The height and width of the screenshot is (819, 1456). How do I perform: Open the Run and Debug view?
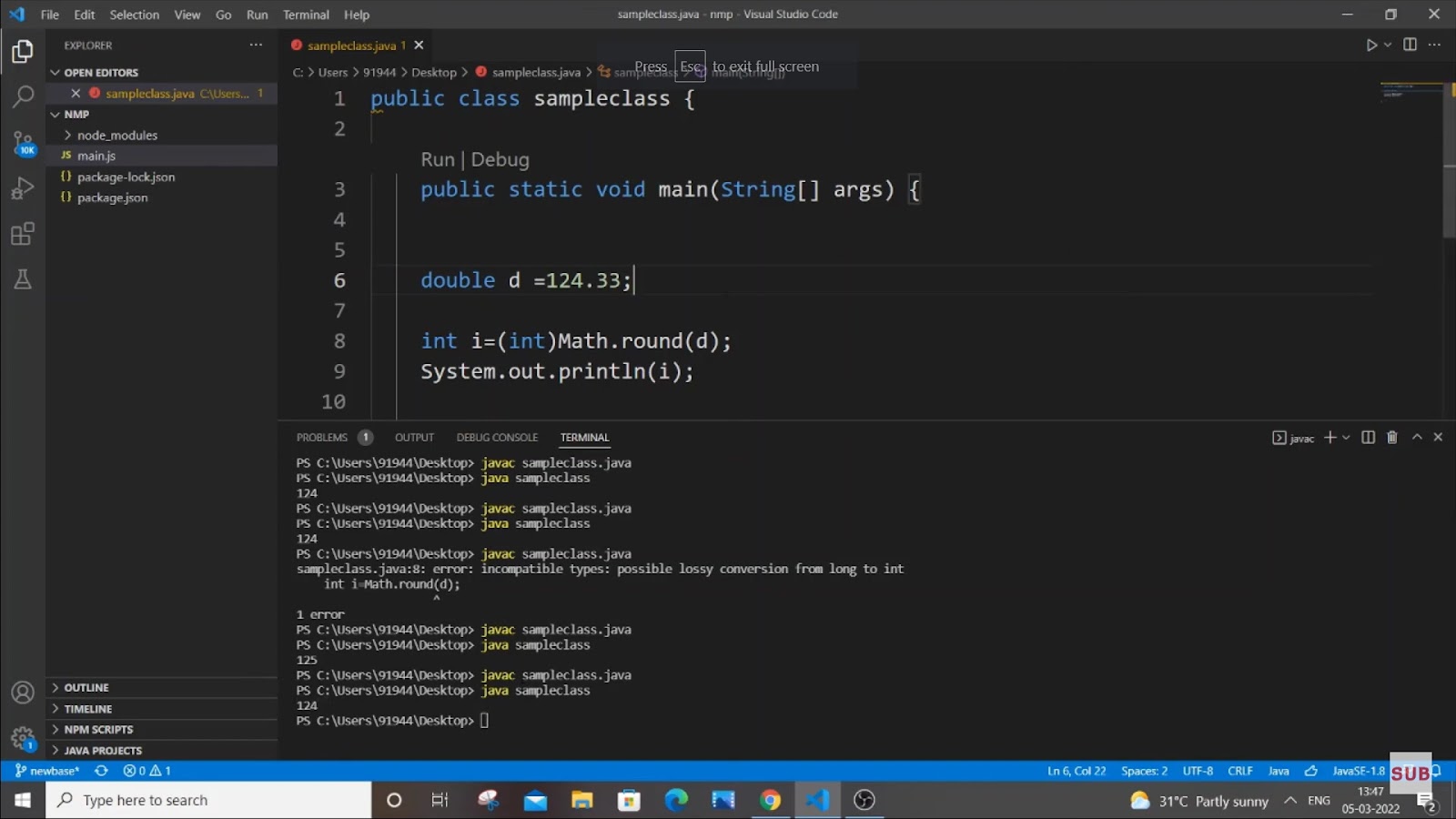(23, 188)
